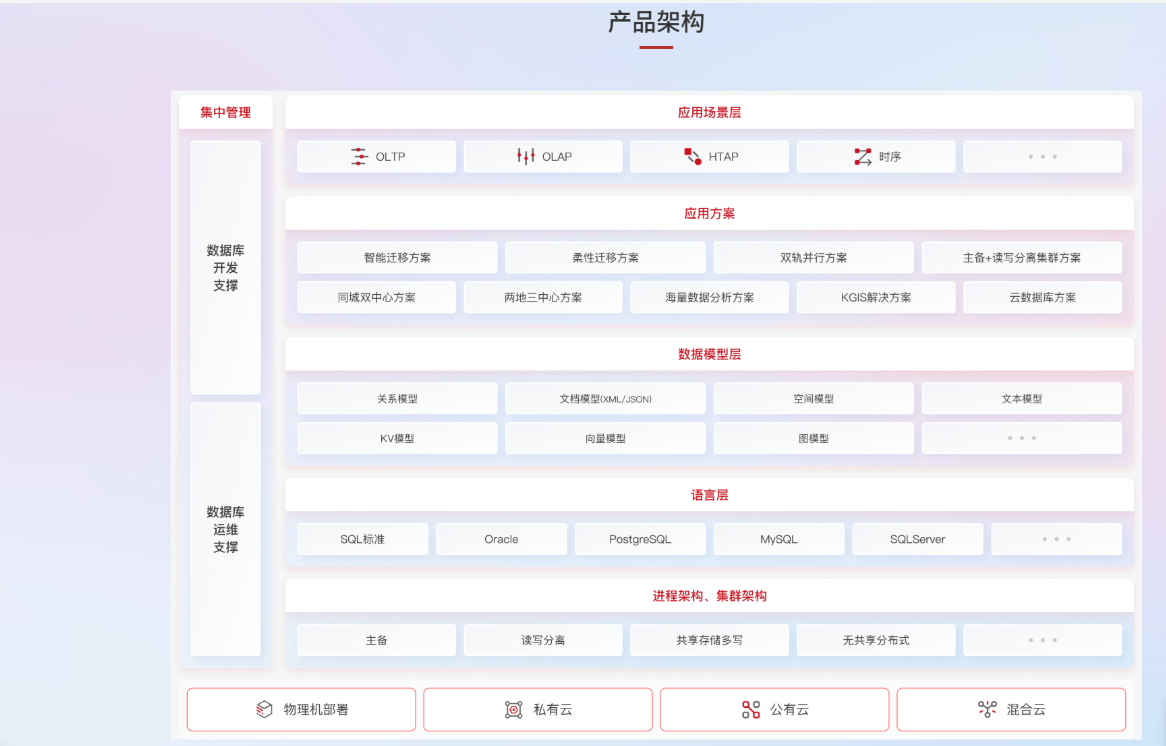Select 无共享分布式 architecture box
Image resolution: width=1166 pixels, height=746 pixels.
(876, 640)
